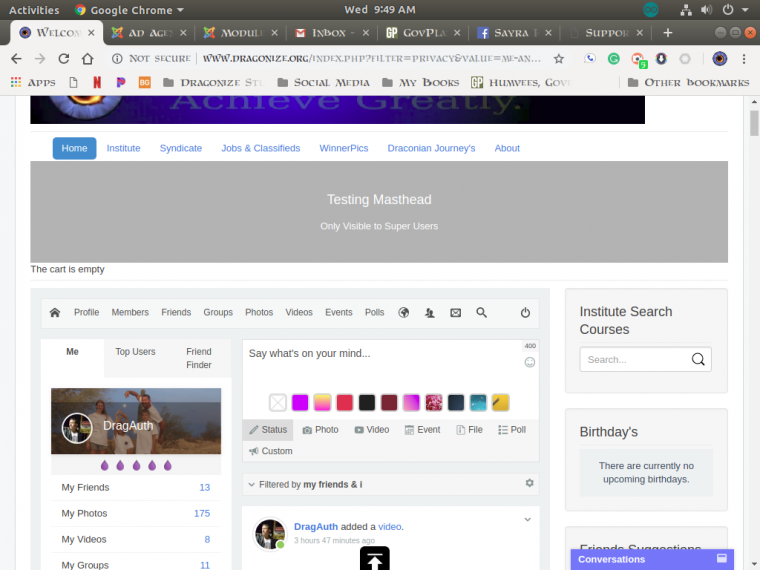Open the BG bookmark icon
The image size is (760, 570).
tap(144, 82)
